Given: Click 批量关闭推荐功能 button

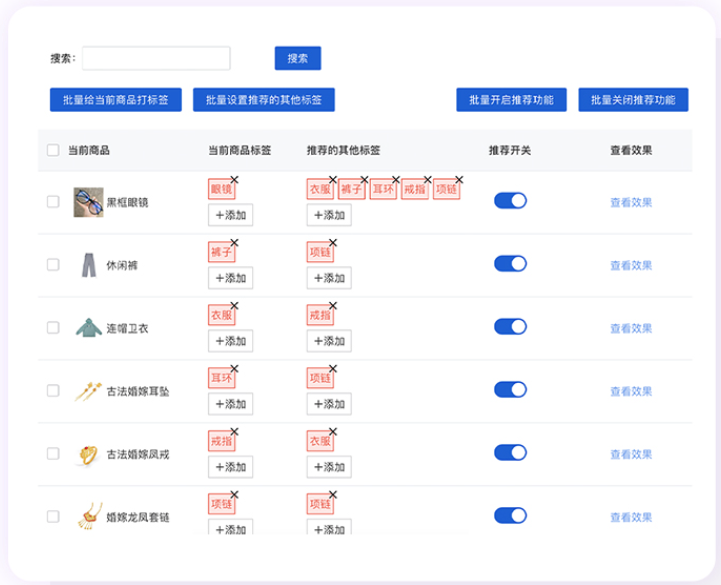Looking at the screenshot, I should pos(633,100).
